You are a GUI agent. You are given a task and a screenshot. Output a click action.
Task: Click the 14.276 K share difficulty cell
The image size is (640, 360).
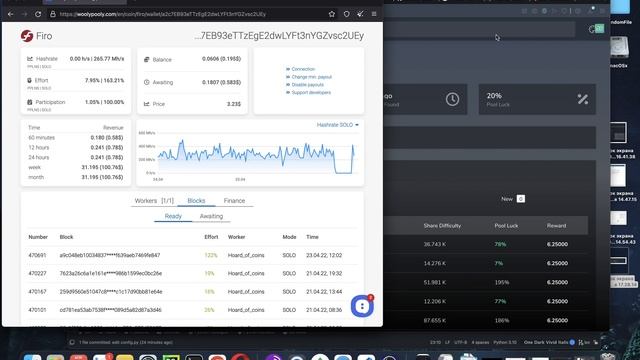point(435,263)
